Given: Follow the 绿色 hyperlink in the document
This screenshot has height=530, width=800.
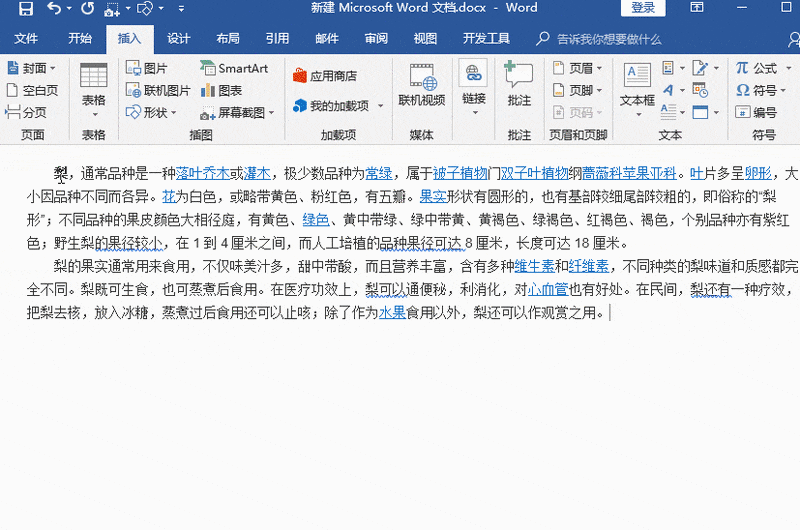Looking at the screenshot, I should (315, 220).
